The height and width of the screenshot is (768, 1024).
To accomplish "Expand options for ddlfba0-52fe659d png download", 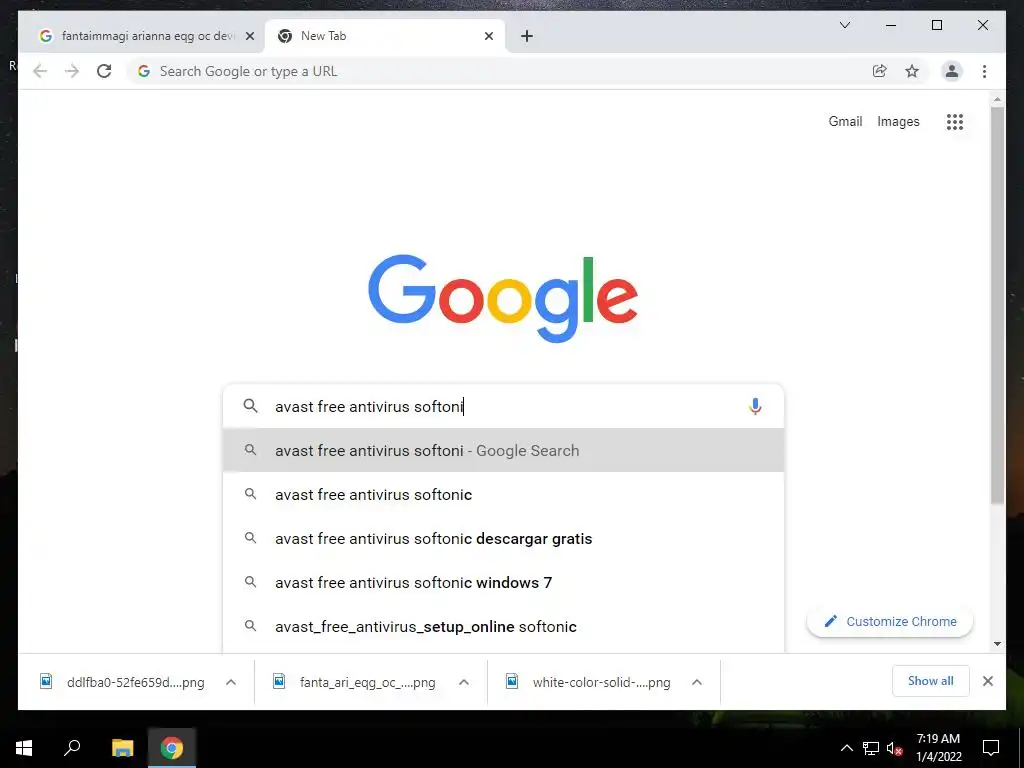I will 231,682.
